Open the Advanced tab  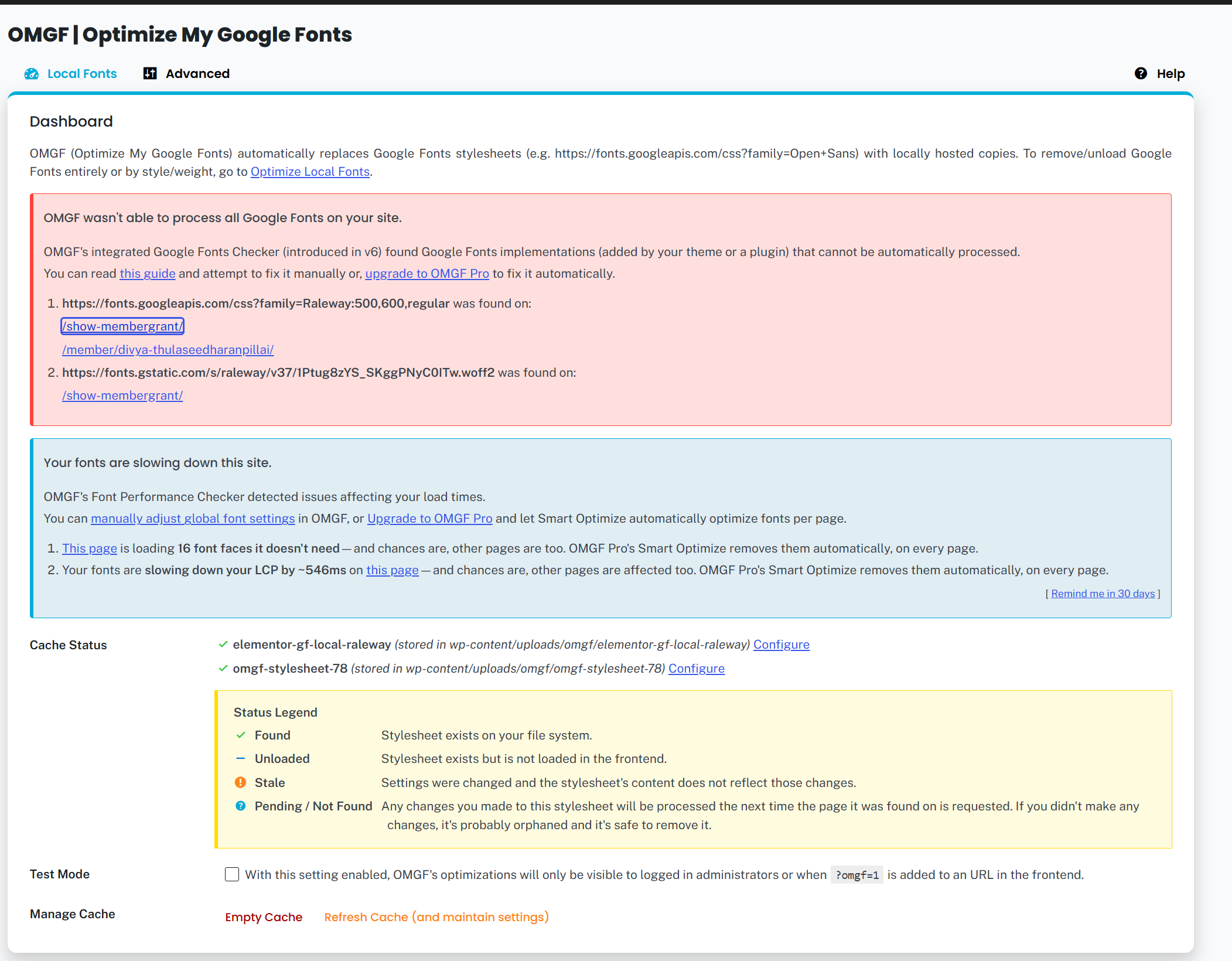(x=187, y=74)
